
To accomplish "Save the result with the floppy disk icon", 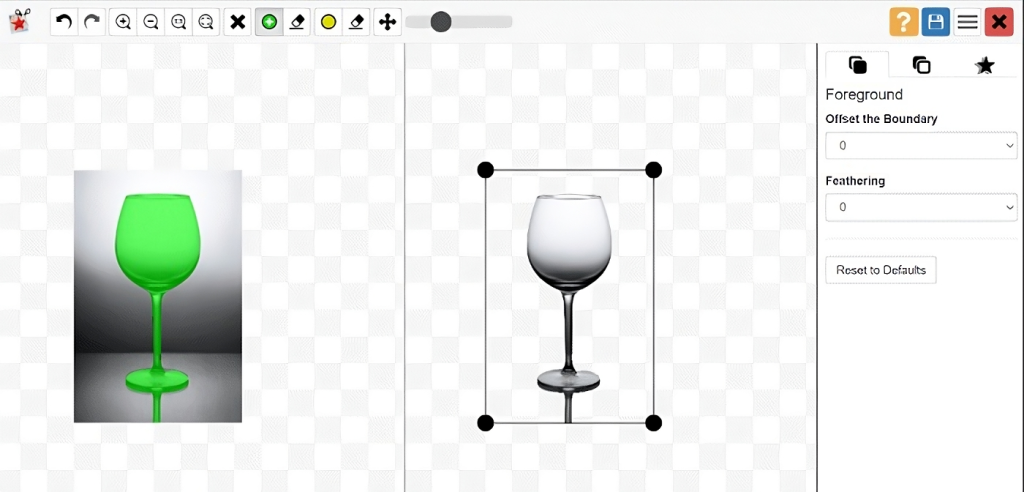I will 936,22.
